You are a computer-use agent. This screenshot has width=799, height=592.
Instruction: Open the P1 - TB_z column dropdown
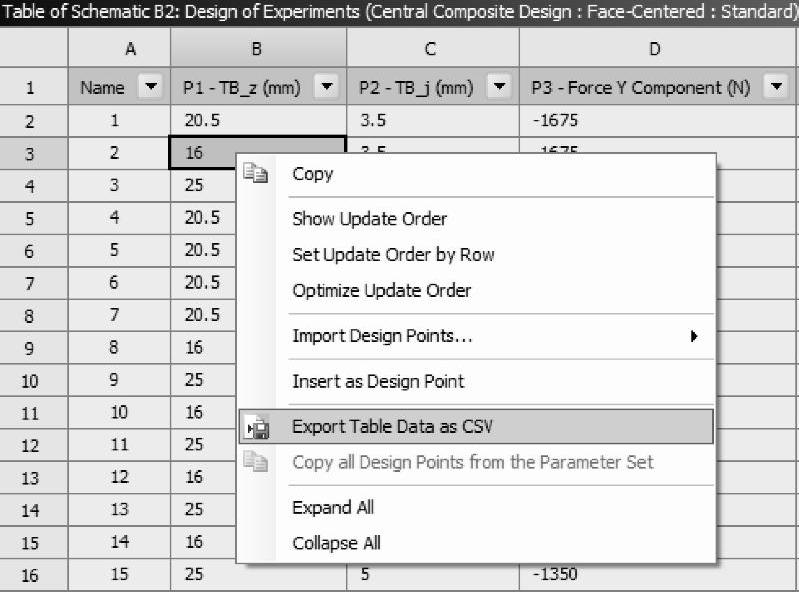click(x=327, y=88)
